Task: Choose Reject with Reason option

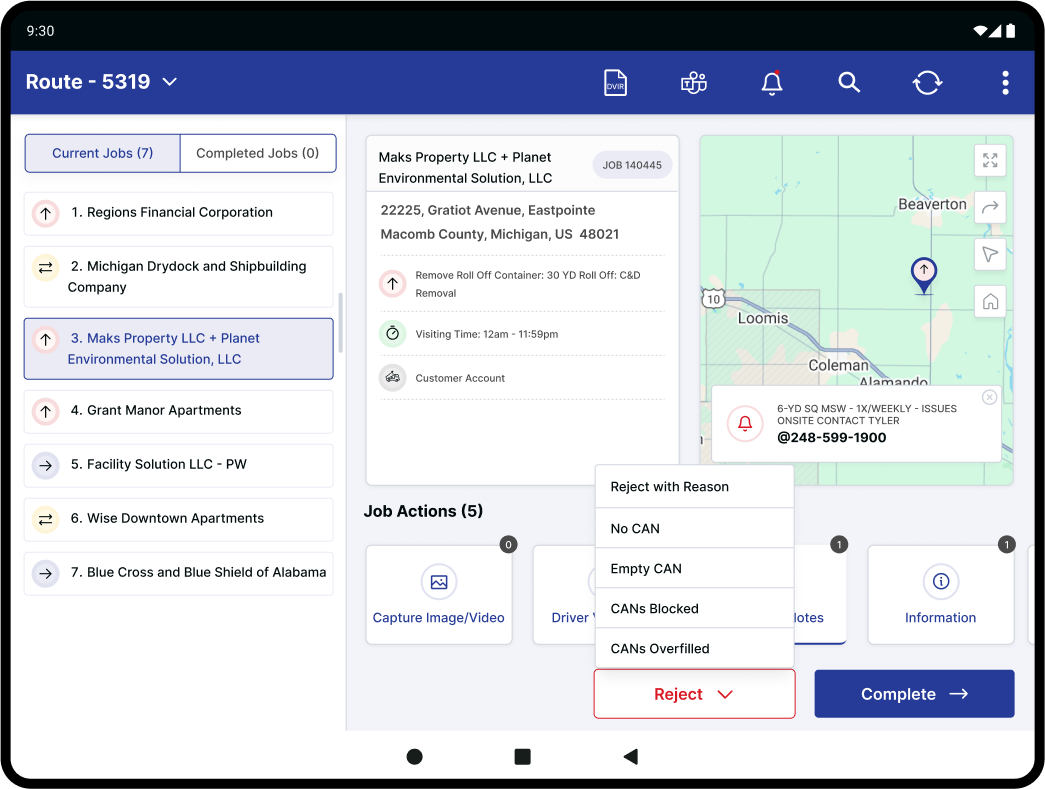Action: click(x=694, y=487)
